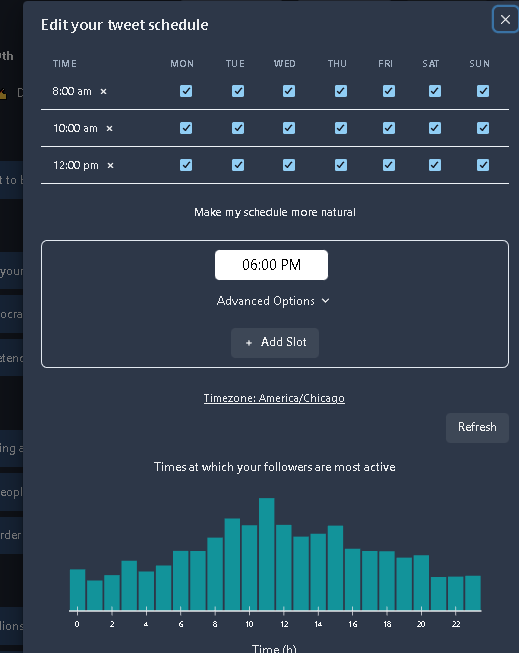Uncheck Wednesday for 10:00 am

click(289, 128)
